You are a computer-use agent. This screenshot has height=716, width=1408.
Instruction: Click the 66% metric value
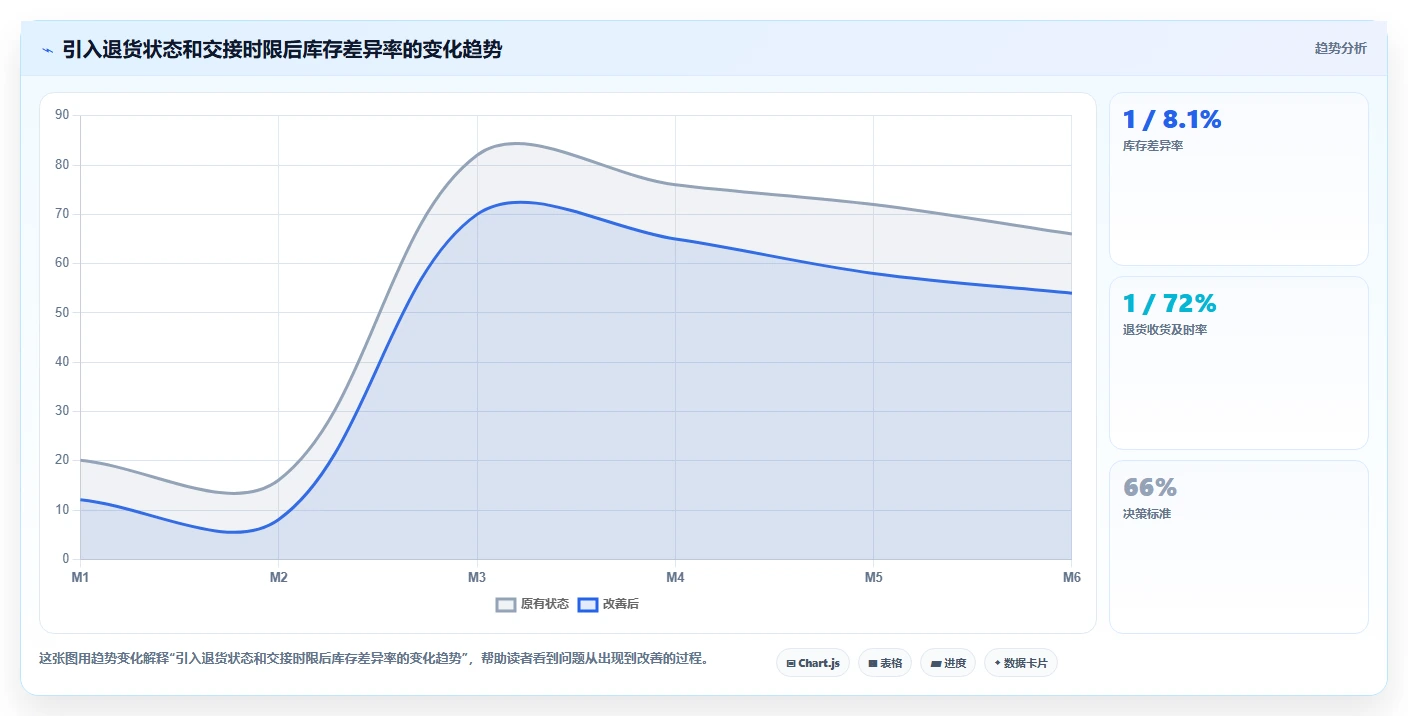pyautogui.click(x=1150, y=488)
